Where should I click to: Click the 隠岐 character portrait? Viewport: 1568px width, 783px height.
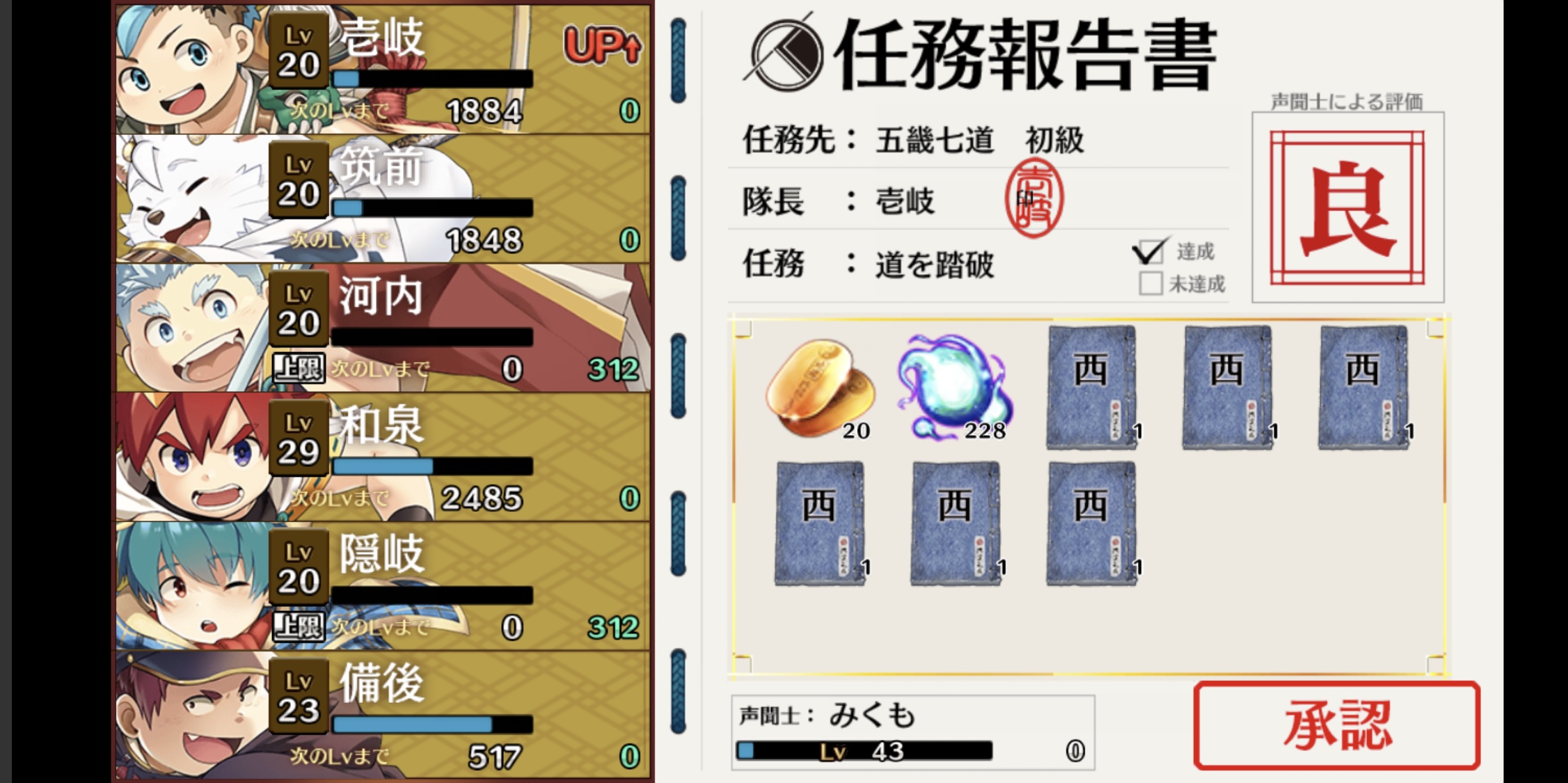pyautogui.click(x=193, y=586)
